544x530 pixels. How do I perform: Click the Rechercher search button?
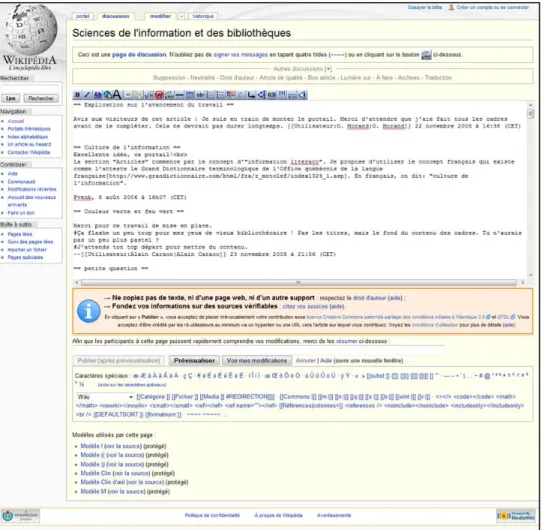coord(41,99)
